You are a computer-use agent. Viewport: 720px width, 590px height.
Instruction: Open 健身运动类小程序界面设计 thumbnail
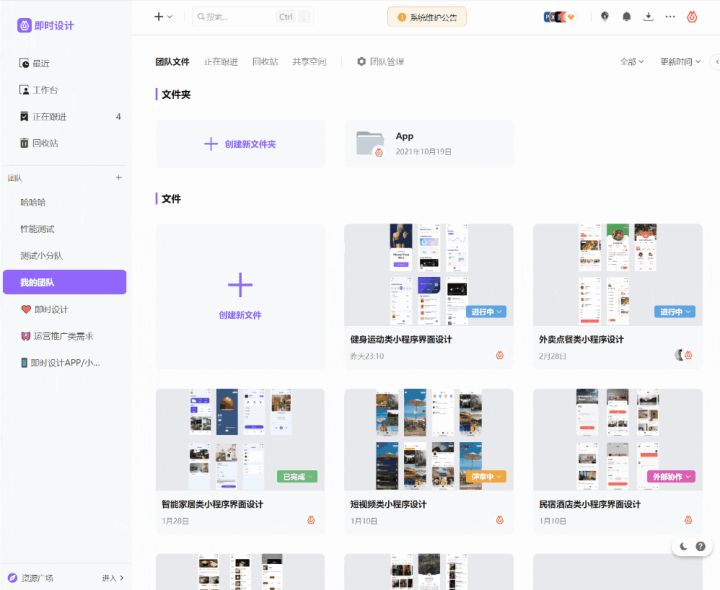click(429, 275)
